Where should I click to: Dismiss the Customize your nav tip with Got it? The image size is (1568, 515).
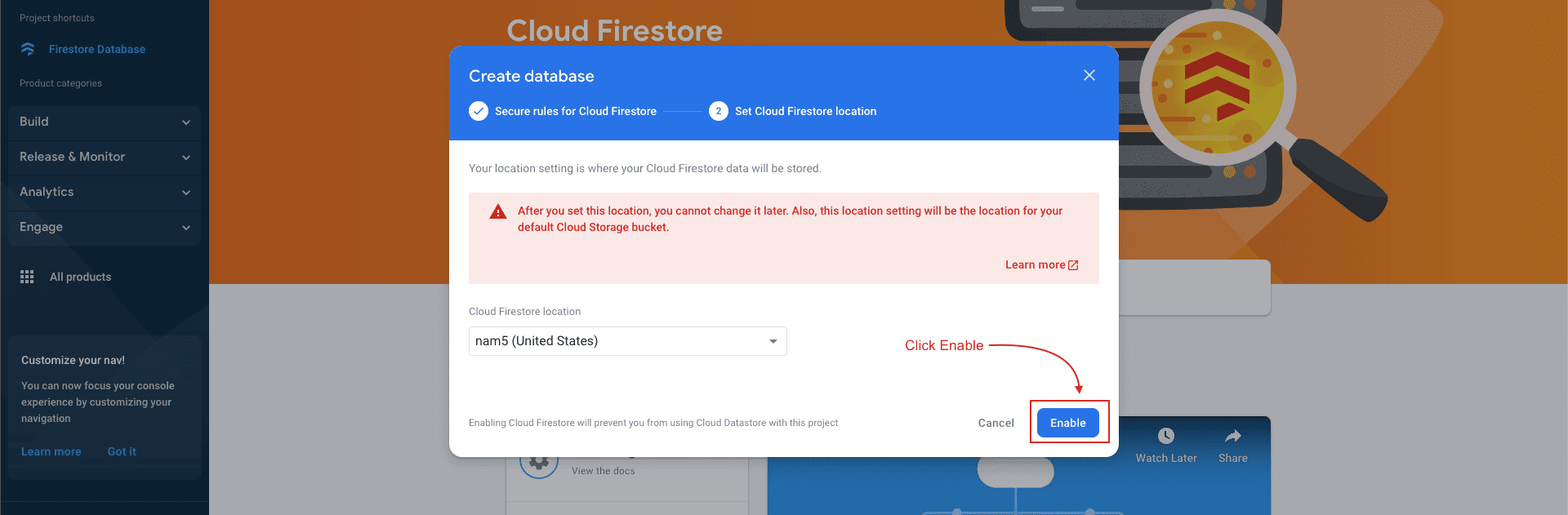[122, 451]
